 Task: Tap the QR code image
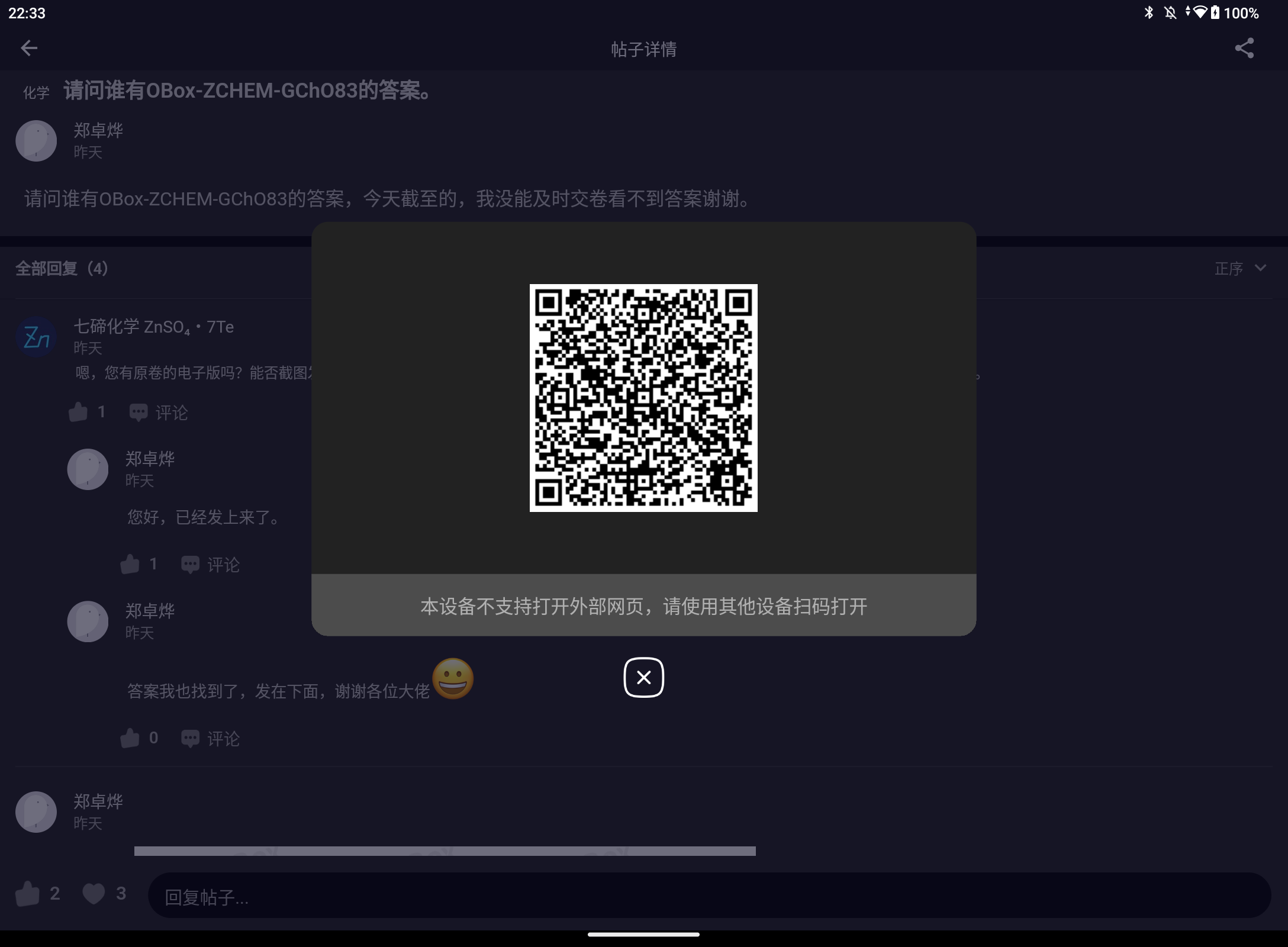(x=643, y=398)
